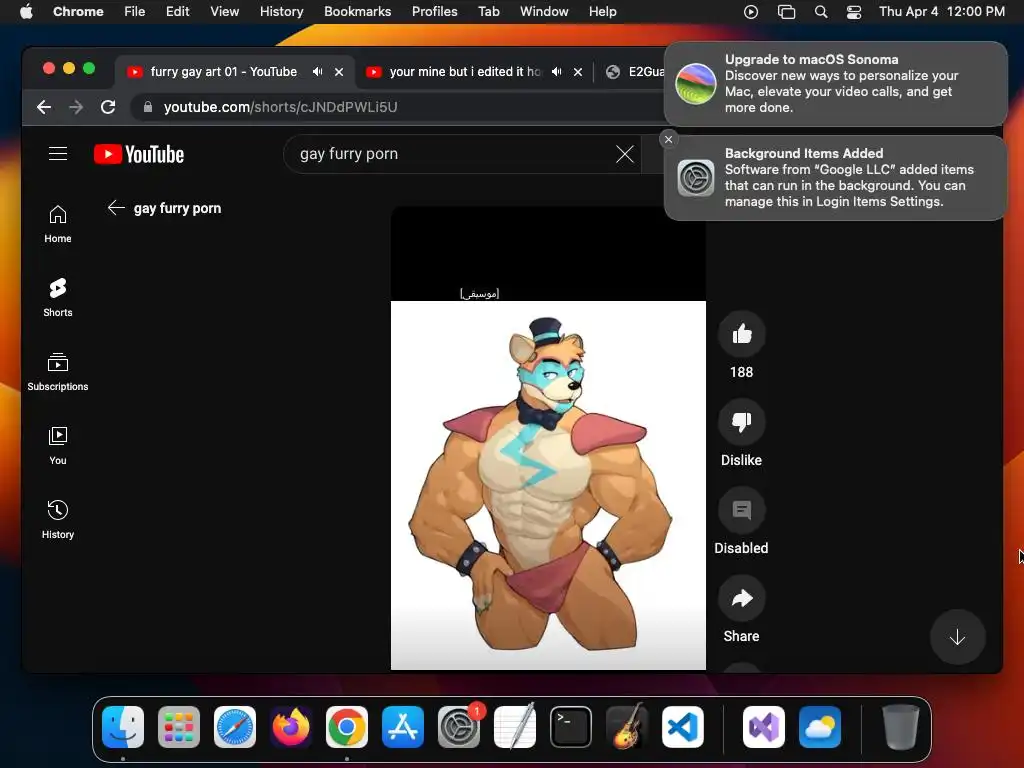Open the Profiles menu
The width and height of the screenshot is (1024, 768).
coord(434,12)
